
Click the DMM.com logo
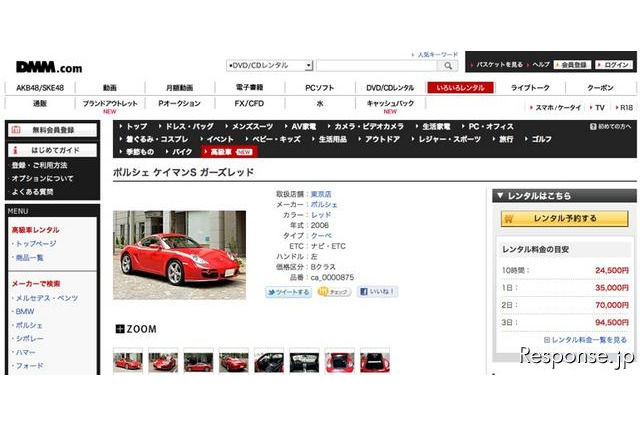pos(49,67)
